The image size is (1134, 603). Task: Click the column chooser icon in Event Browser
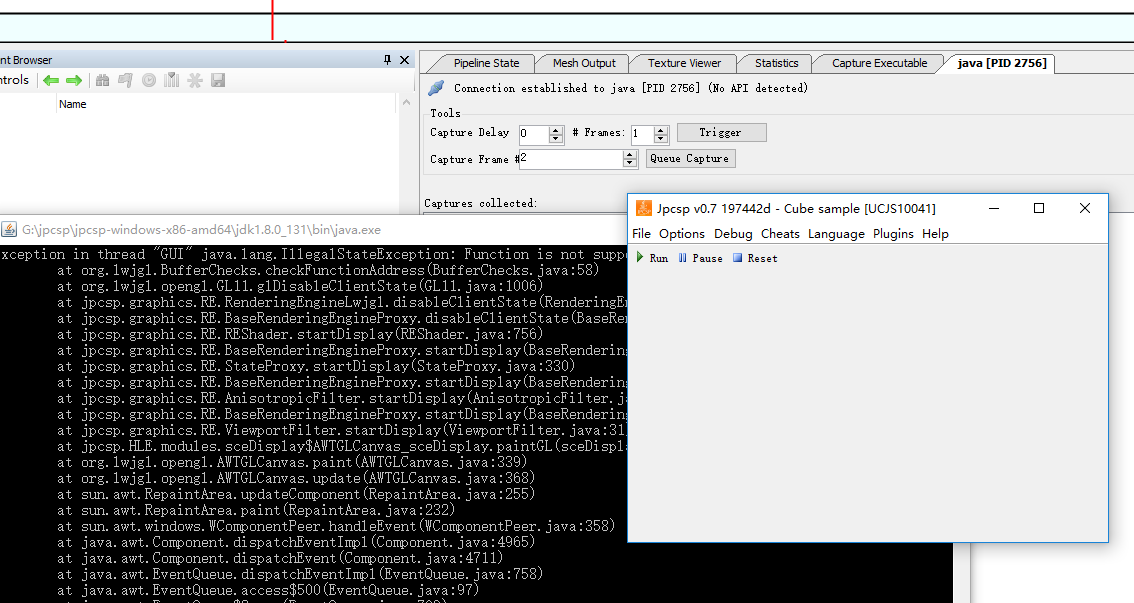[171, 80]
